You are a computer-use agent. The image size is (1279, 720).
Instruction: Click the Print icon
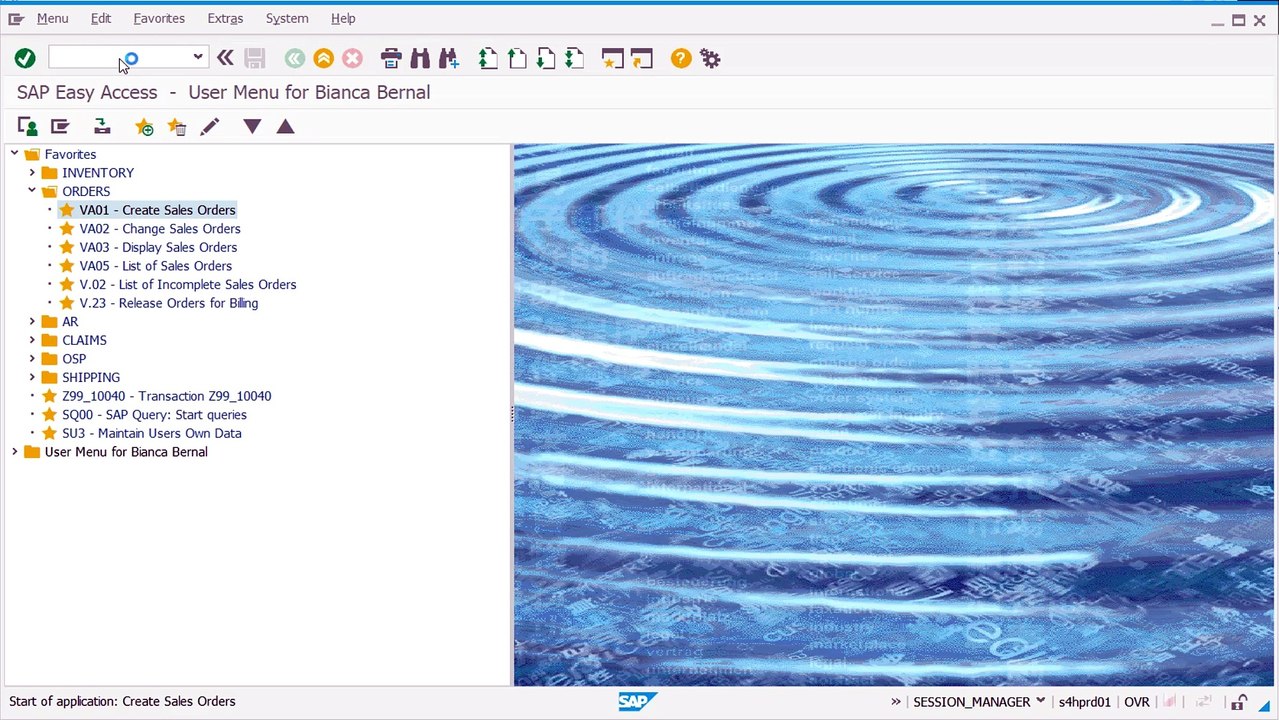coord(391,59)
